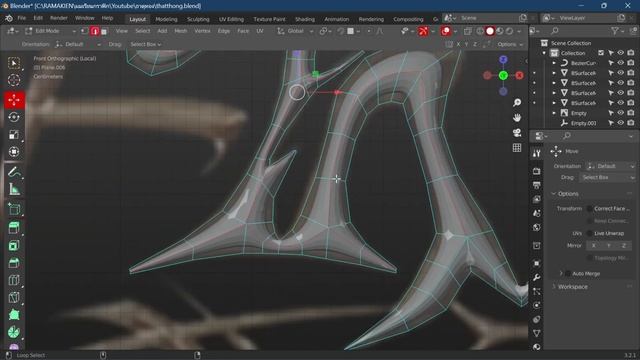
Task: Toggle Collection visibility eye icon
Action: point(621,53)
